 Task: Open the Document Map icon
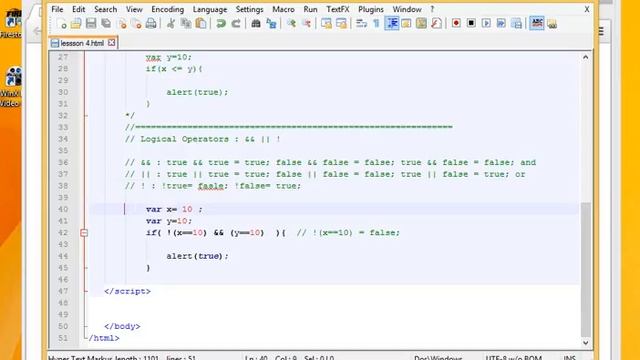tap(421, 24)
